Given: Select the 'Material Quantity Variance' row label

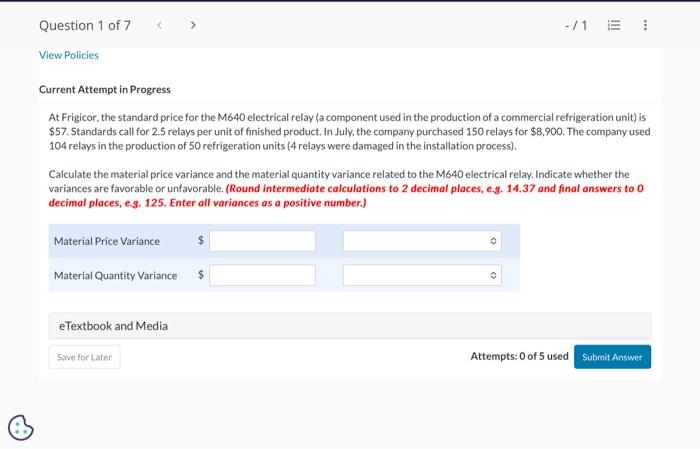Looking at the screenshot, I should click(115, 275).
